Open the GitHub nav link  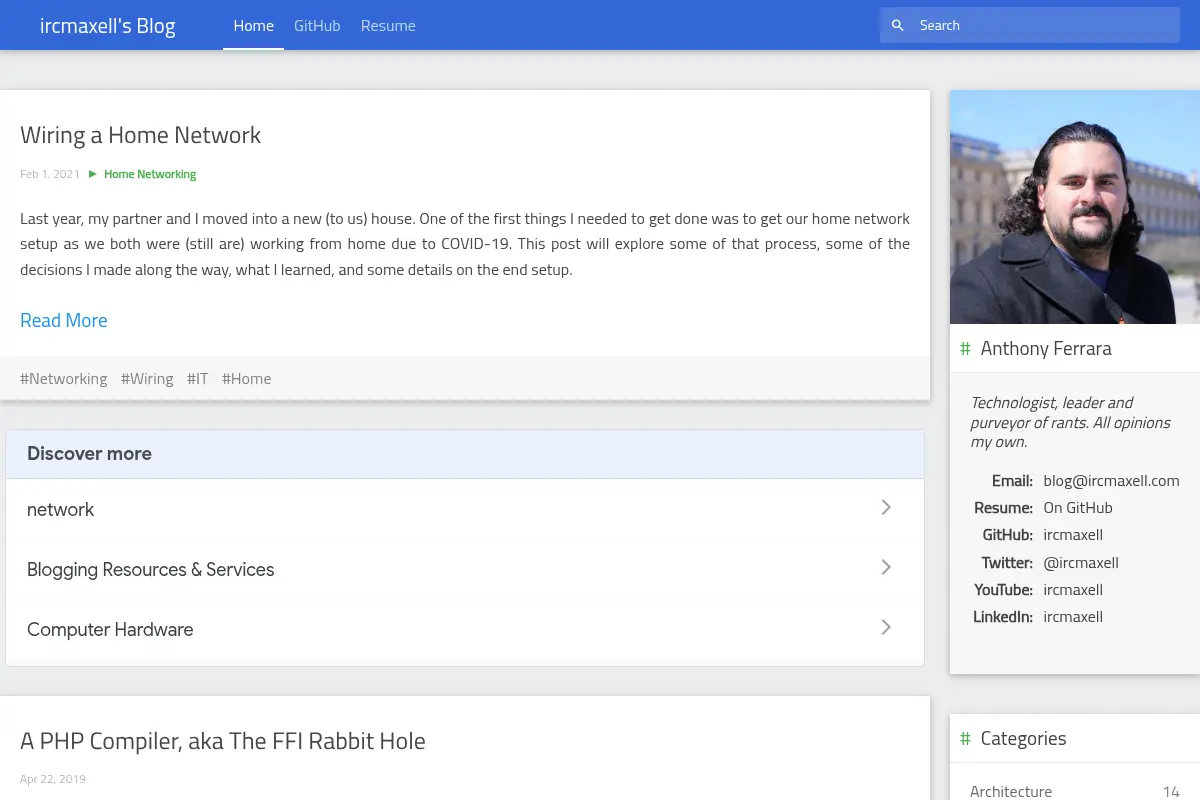317,26
